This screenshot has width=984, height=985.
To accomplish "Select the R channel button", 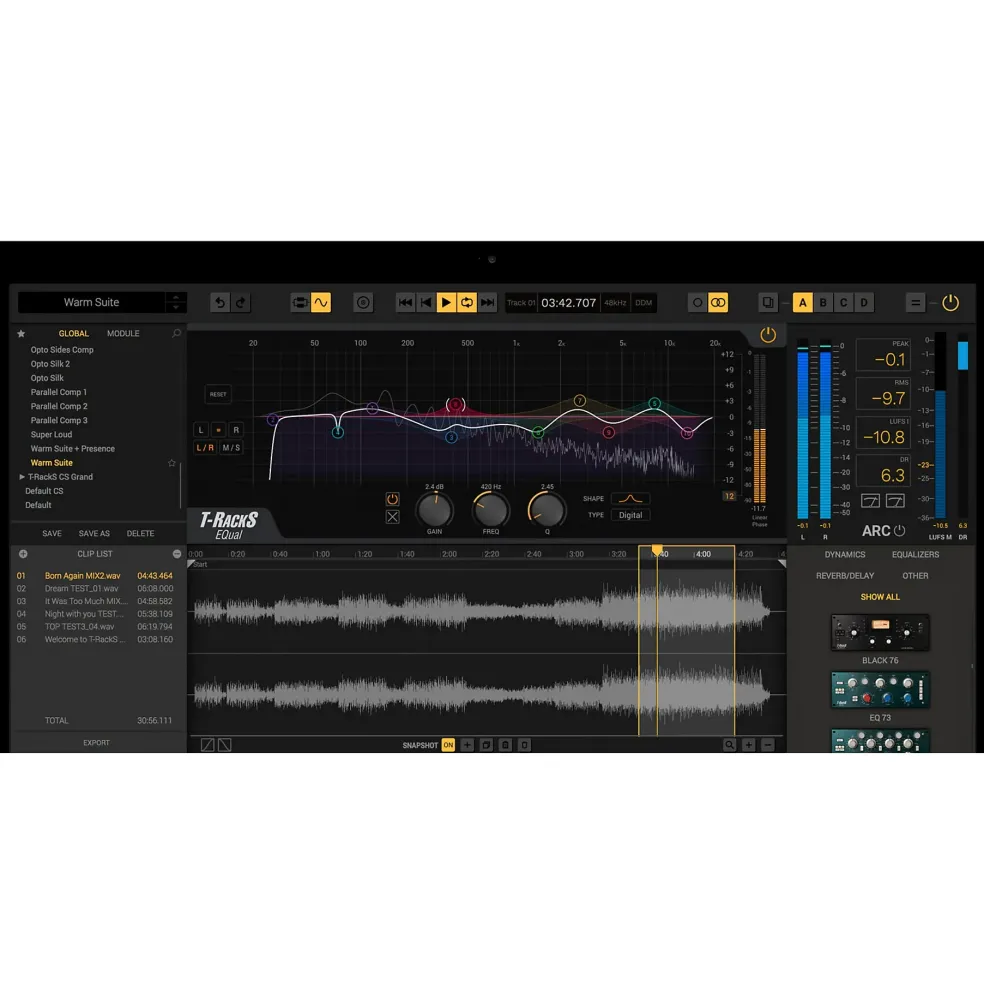I will (236, 430).
